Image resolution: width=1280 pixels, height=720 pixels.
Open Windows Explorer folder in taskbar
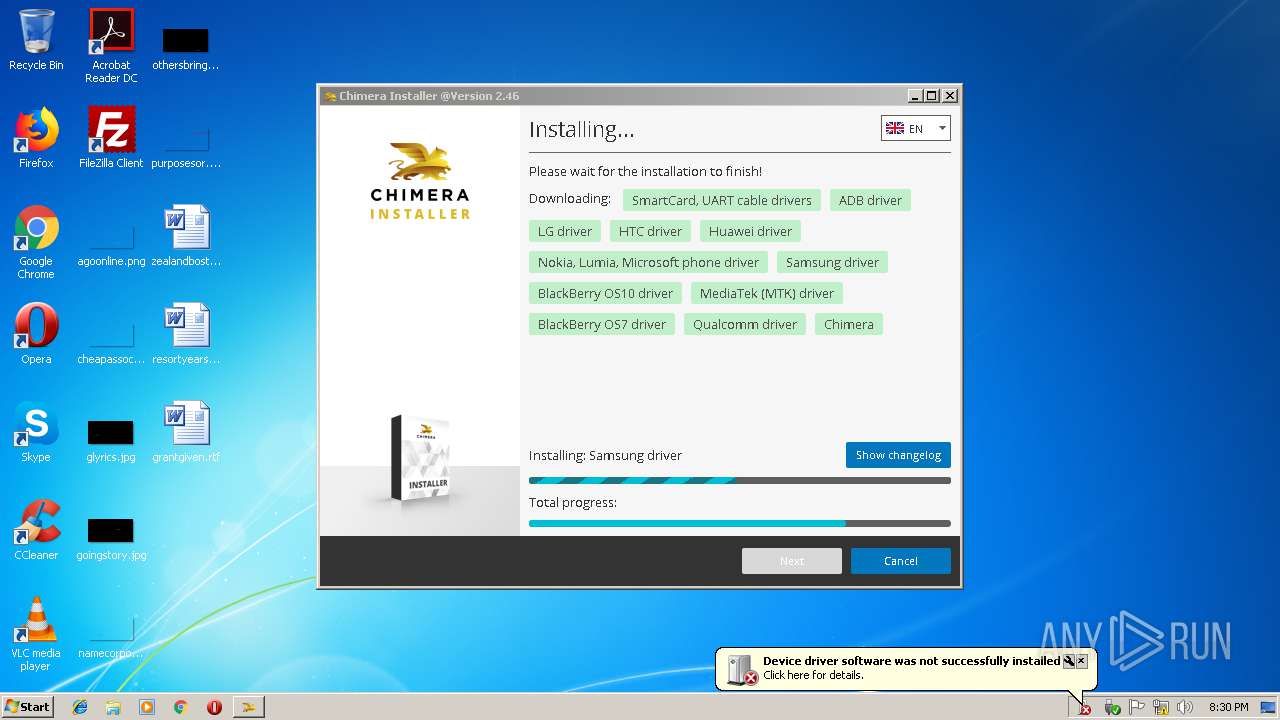point(113,707)
